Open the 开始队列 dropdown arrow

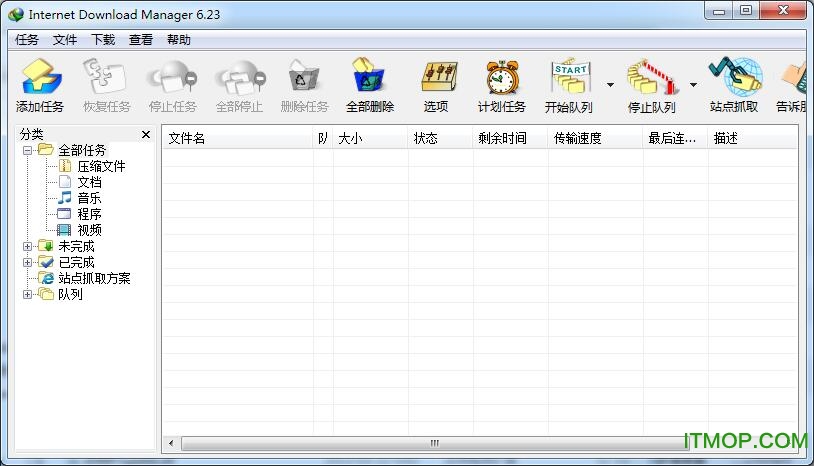[610, 85]
